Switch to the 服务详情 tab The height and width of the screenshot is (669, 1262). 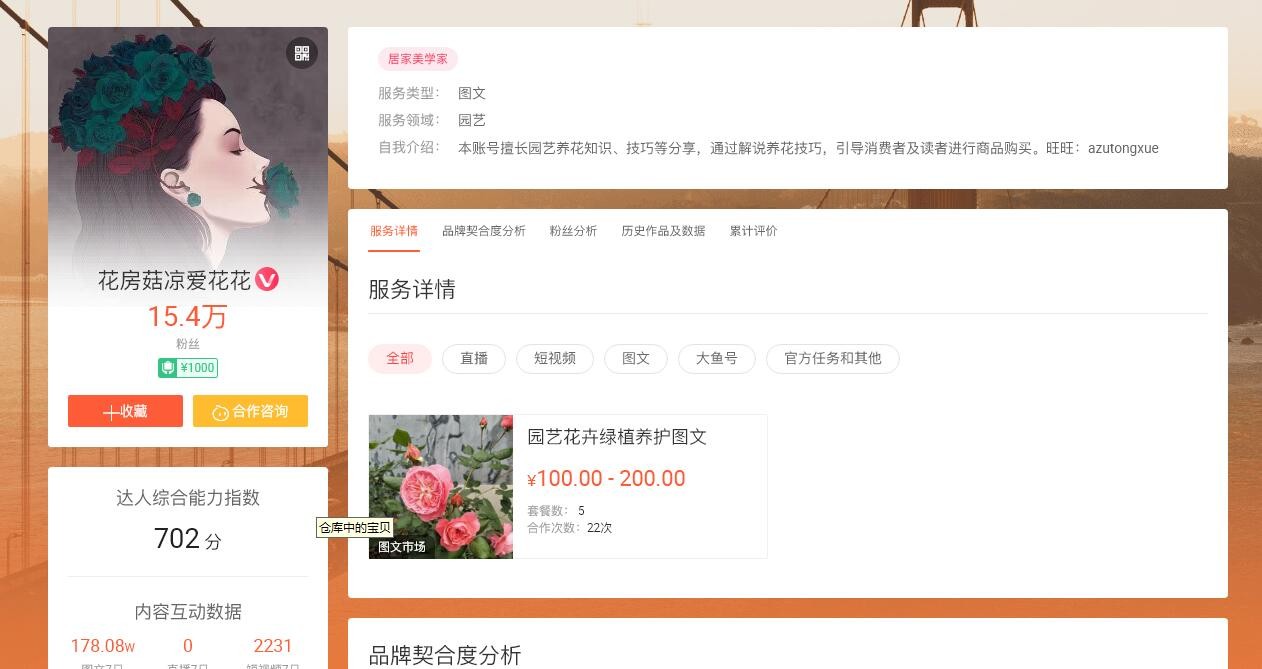coord(394,231)
